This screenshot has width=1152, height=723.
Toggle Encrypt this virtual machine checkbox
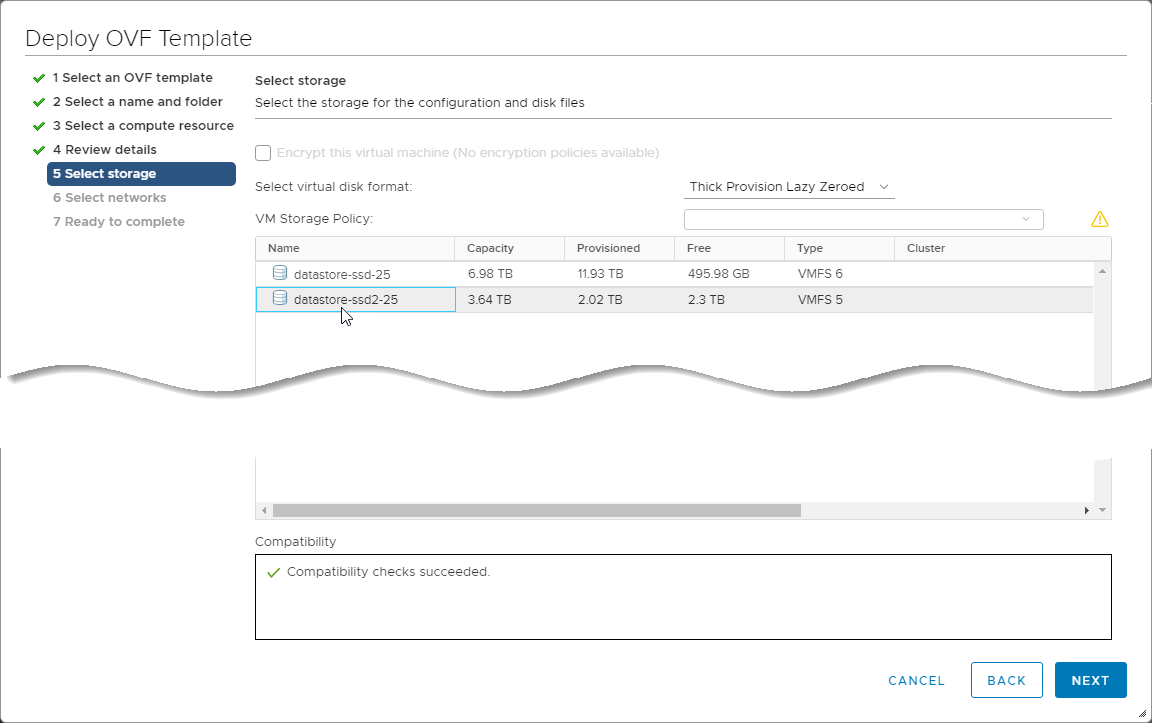tap(263, 153)
